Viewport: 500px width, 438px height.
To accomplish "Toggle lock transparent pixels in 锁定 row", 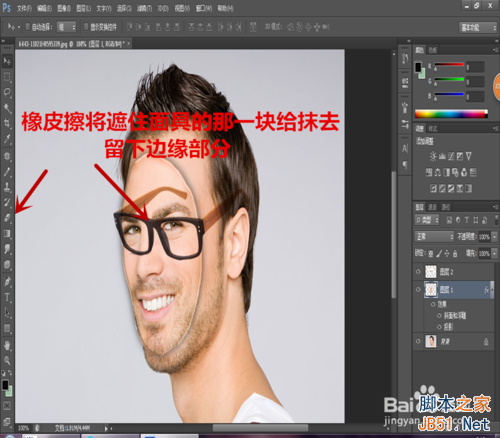I will pos(430,254).
